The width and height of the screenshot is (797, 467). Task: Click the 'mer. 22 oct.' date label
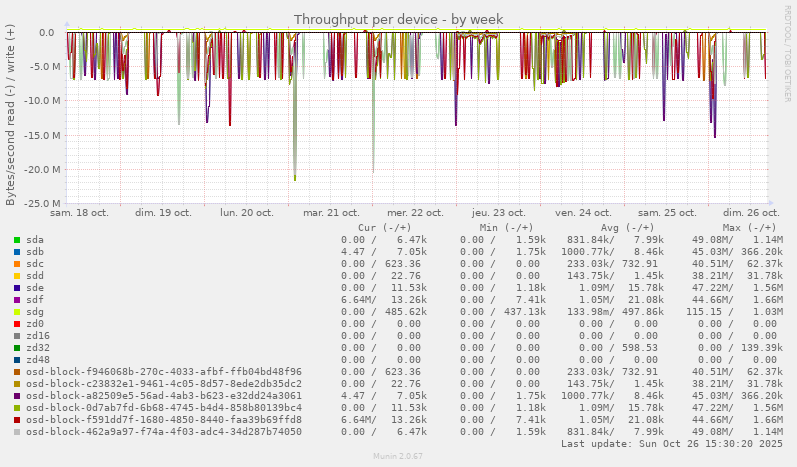[415, 213]
